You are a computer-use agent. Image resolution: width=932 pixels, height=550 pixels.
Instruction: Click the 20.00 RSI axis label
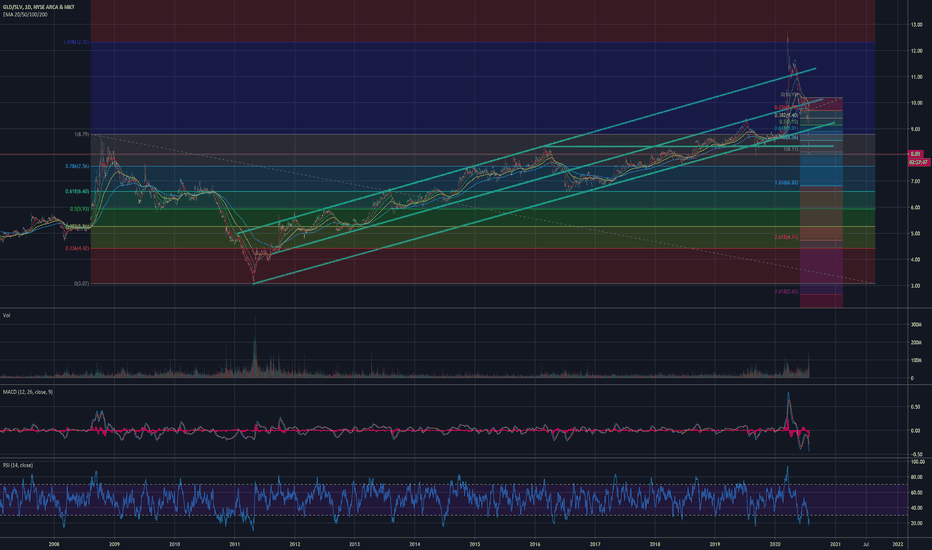pos(916,523)
